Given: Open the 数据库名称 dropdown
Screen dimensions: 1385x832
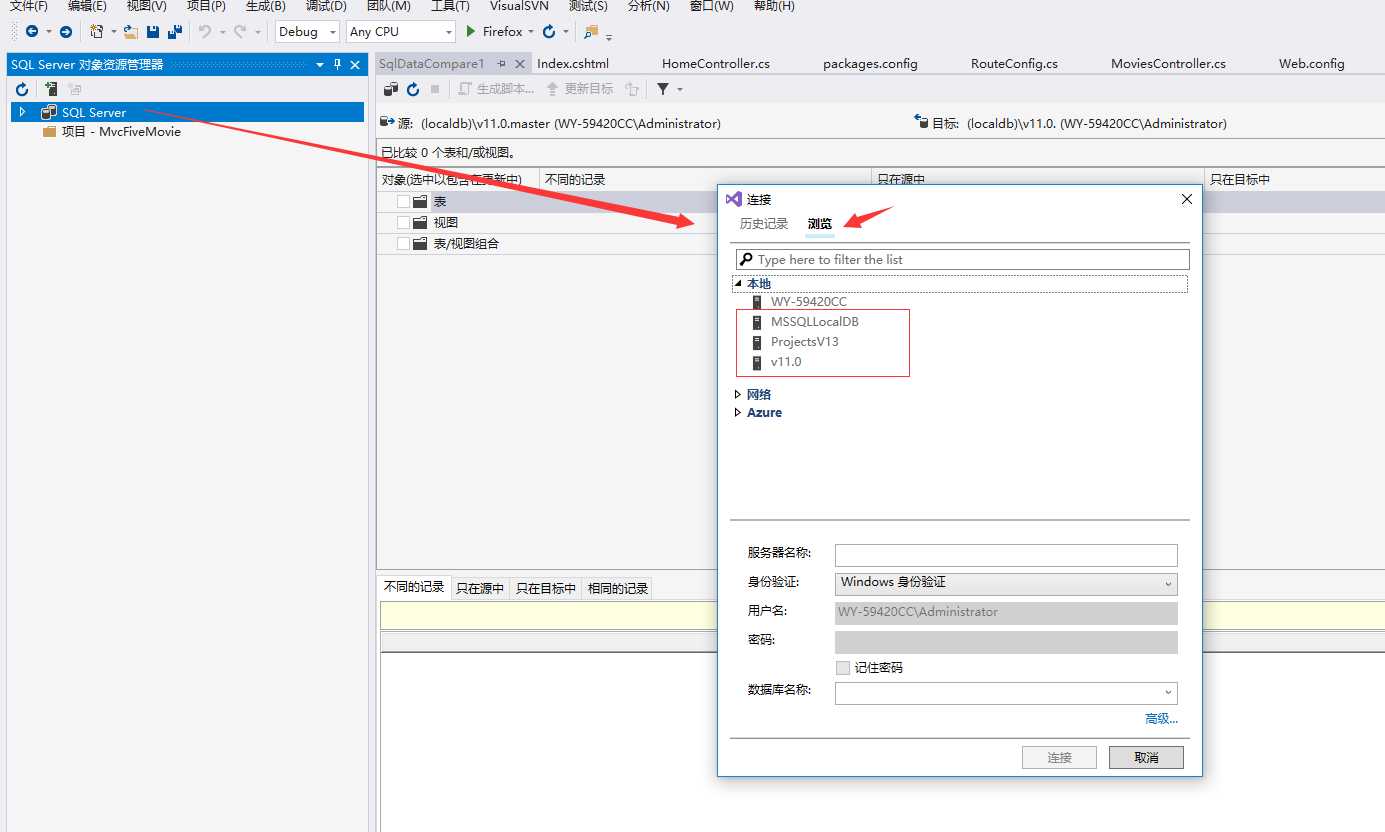Looking at the screenshot, I should tap(1006, 692).
